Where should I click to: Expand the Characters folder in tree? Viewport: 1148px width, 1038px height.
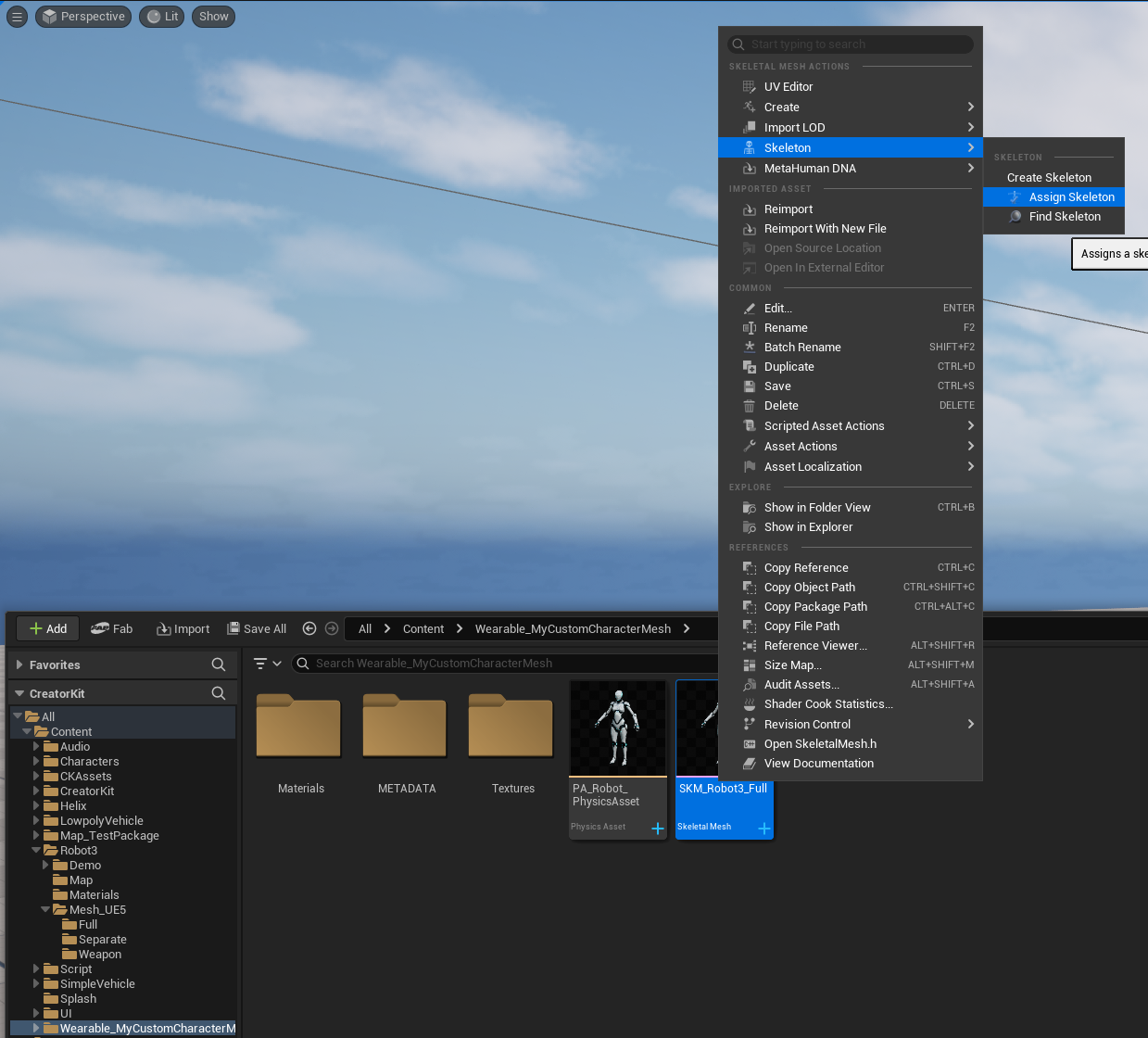click(x=37, y=761)
